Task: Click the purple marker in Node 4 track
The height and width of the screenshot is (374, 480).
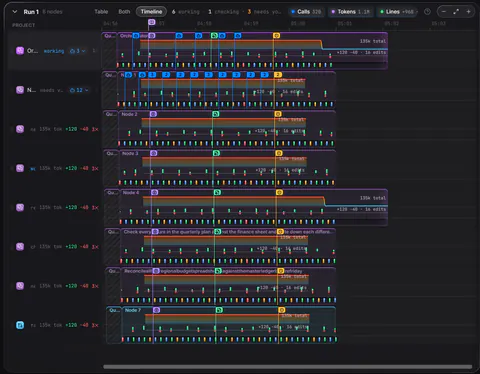Action: pyautogui.click(x=154, y=192)
